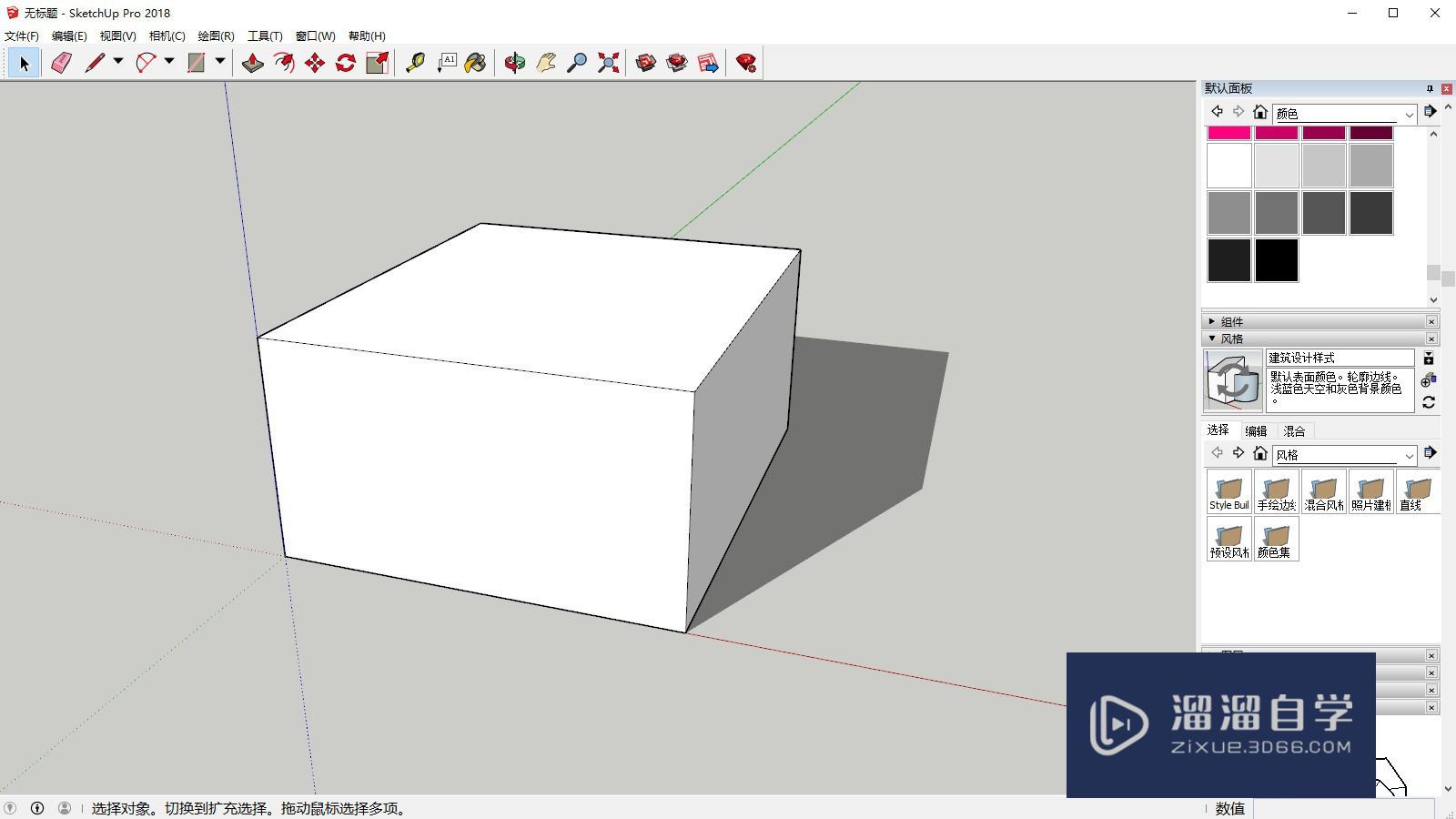Open arc tool dropdown arrow
1456x819 pixels.
[x=169, y=62]
